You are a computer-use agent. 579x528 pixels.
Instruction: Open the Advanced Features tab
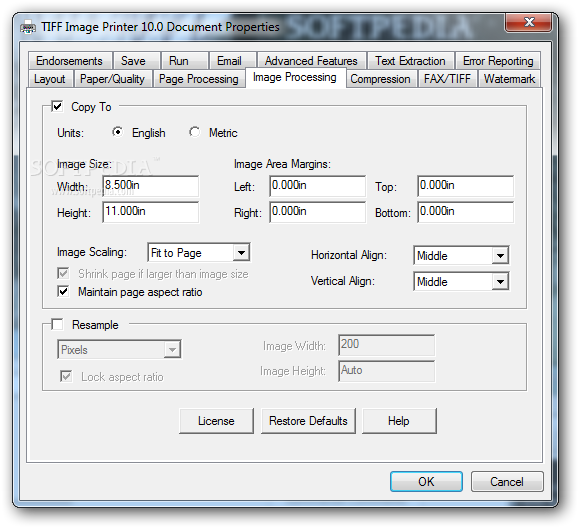pos(312,61)
